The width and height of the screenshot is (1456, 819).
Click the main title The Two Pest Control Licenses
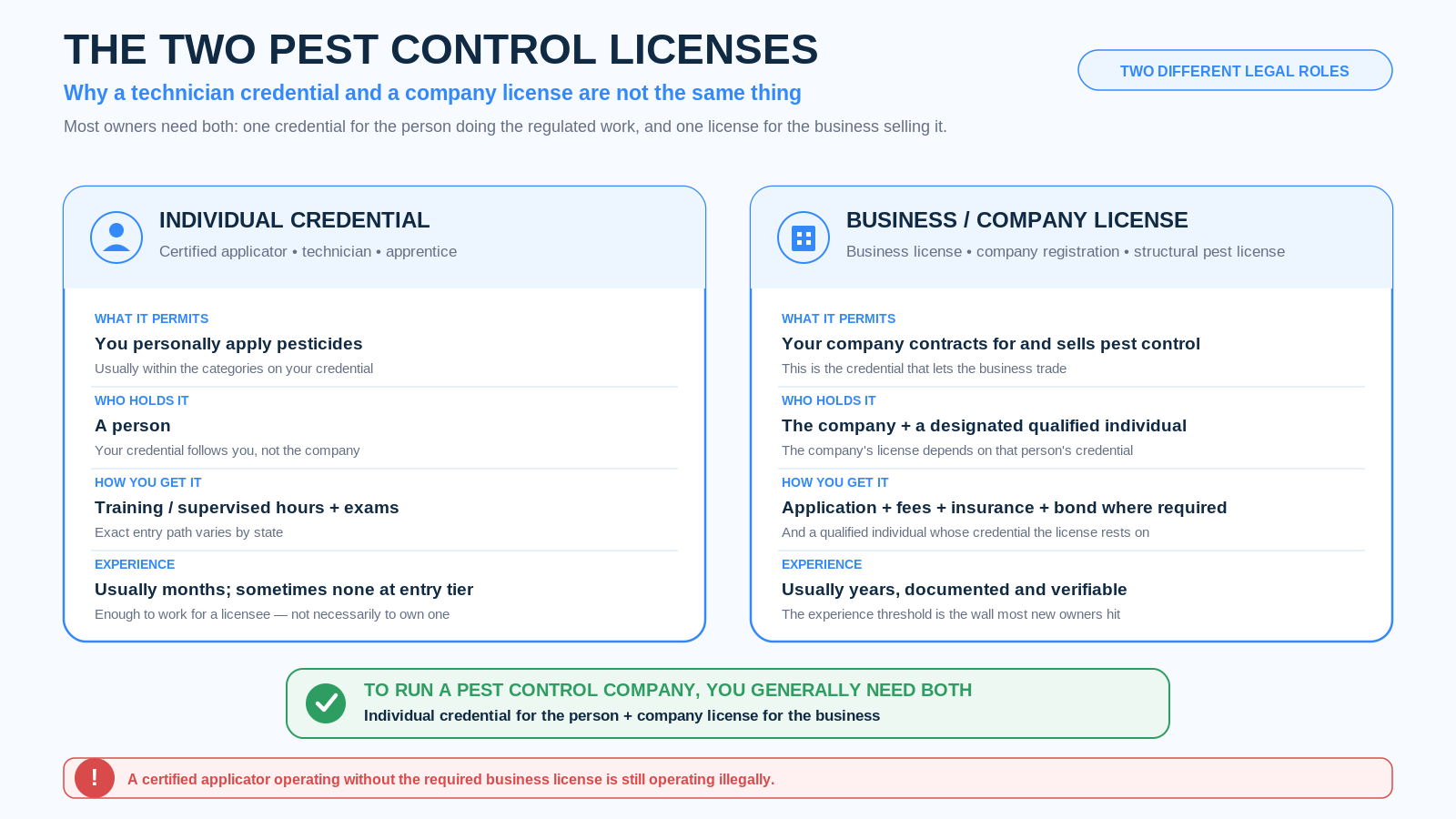click(x=441, y=50)
